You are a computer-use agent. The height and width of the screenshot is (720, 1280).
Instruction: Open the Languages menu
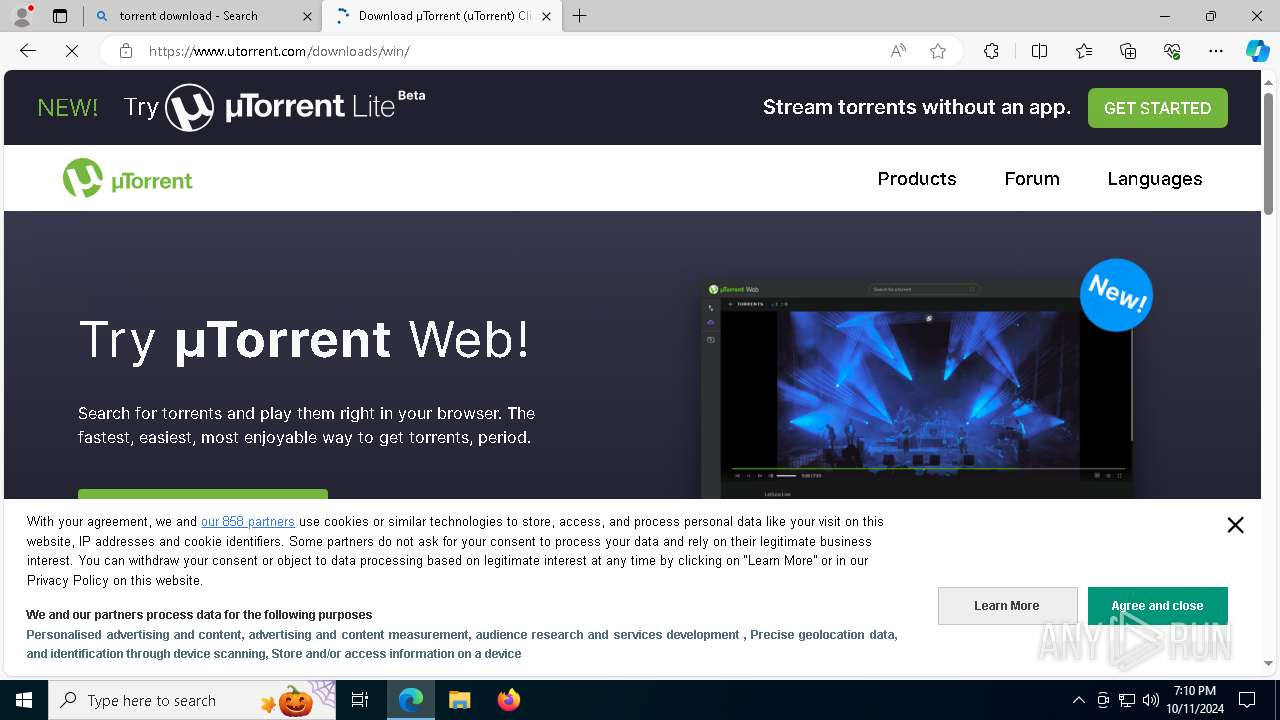[x=1155, y=179]
